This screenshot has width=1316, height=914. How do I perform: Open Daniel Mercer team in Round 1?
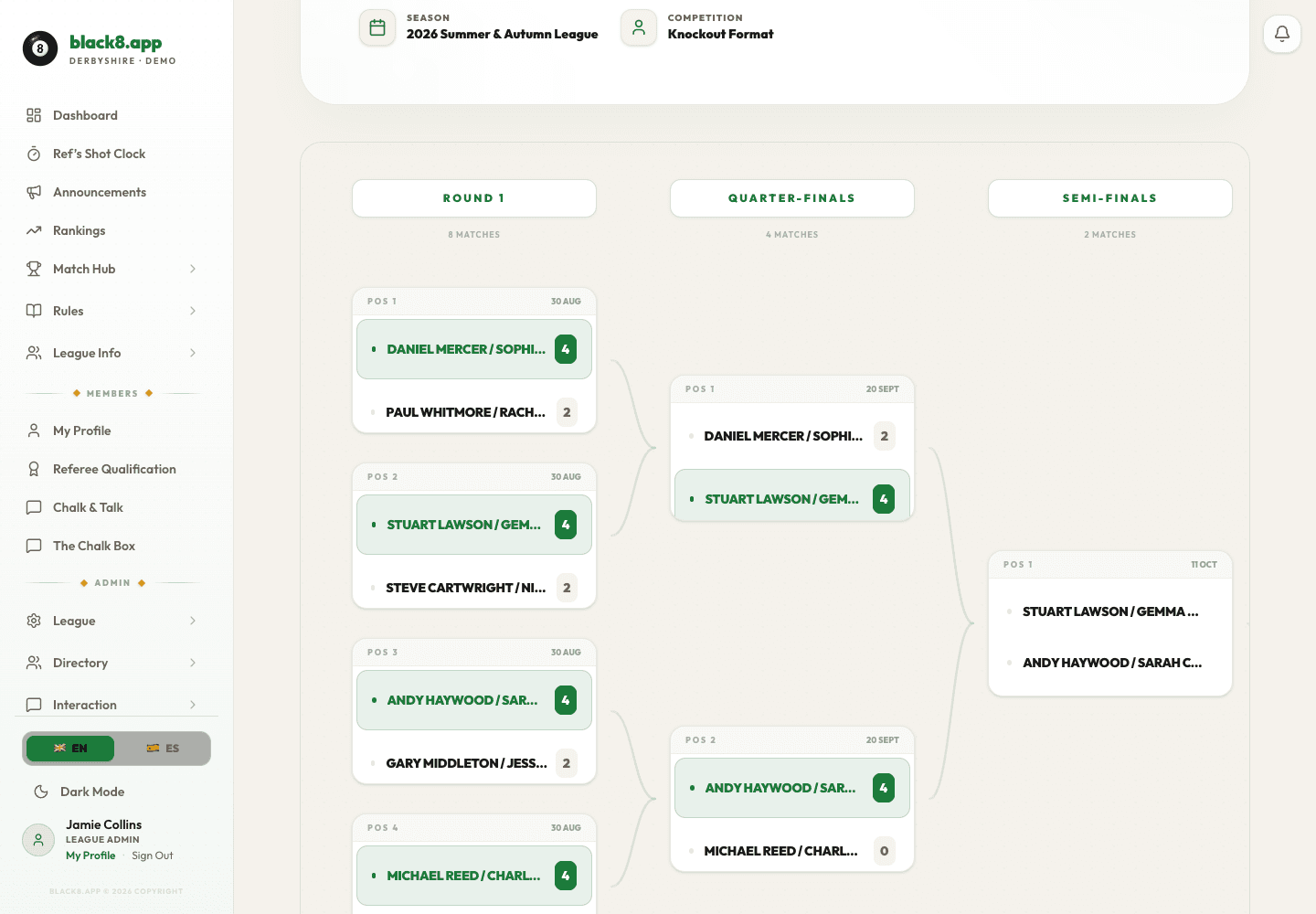coord(474,349)
